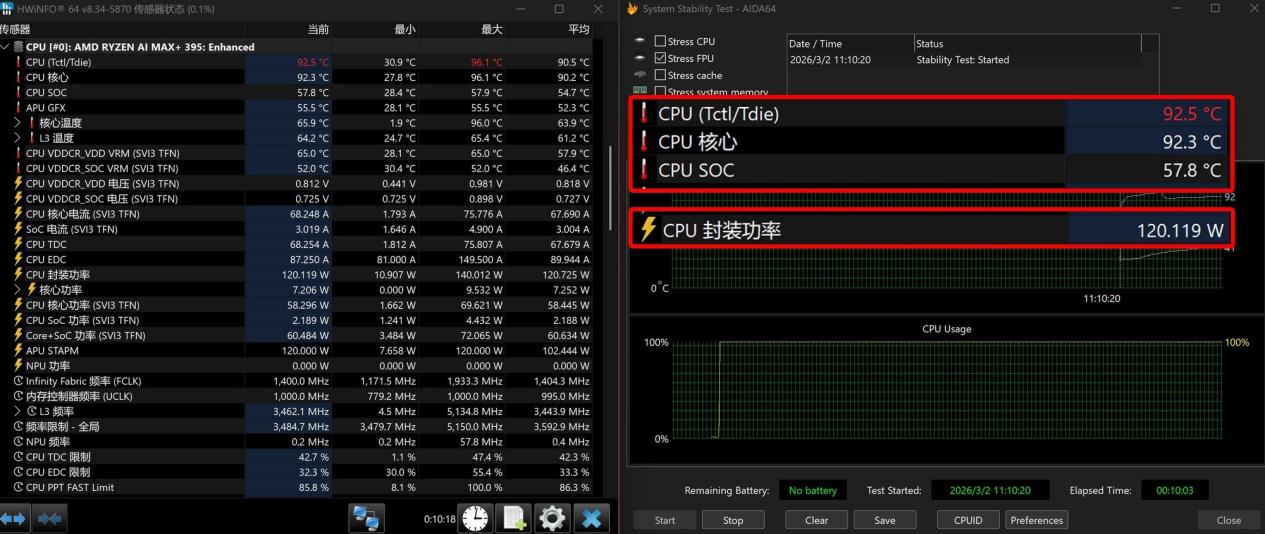Click the 平均 column header
The image size is (1265, 534).
coord(578,30)
